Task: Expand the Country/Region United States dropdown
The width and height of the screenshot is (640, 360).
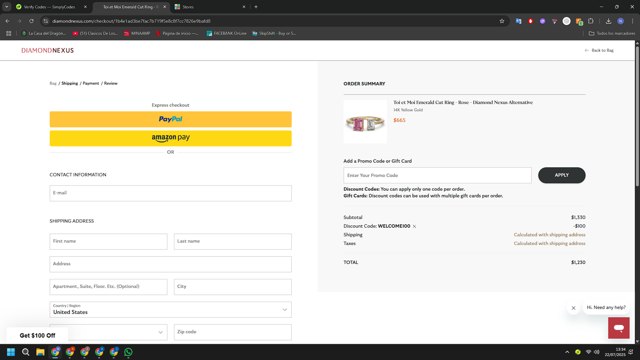Action: coord(171,309)
